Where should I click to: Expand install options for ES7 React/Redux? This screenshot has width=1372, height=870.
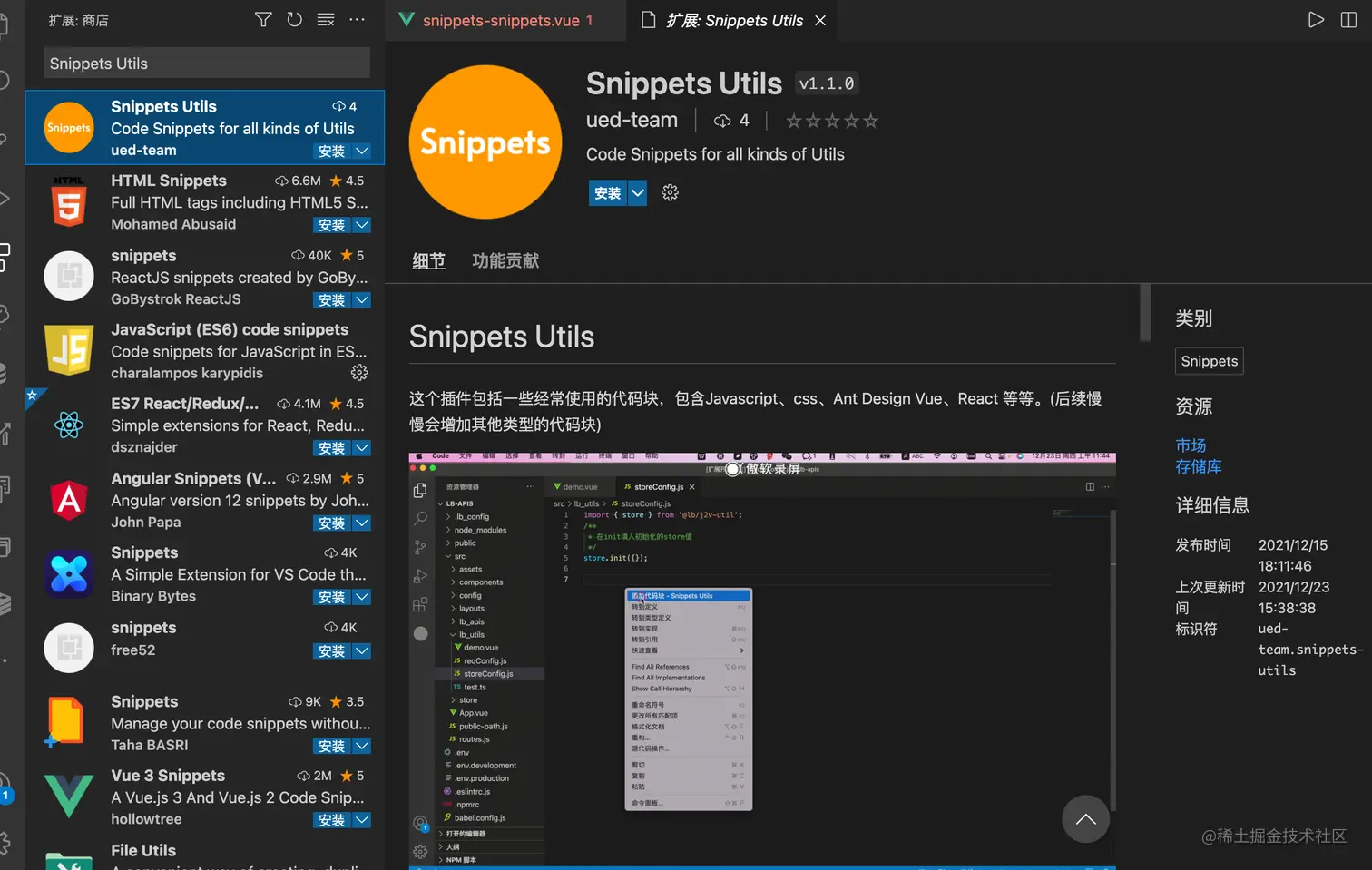362,448
